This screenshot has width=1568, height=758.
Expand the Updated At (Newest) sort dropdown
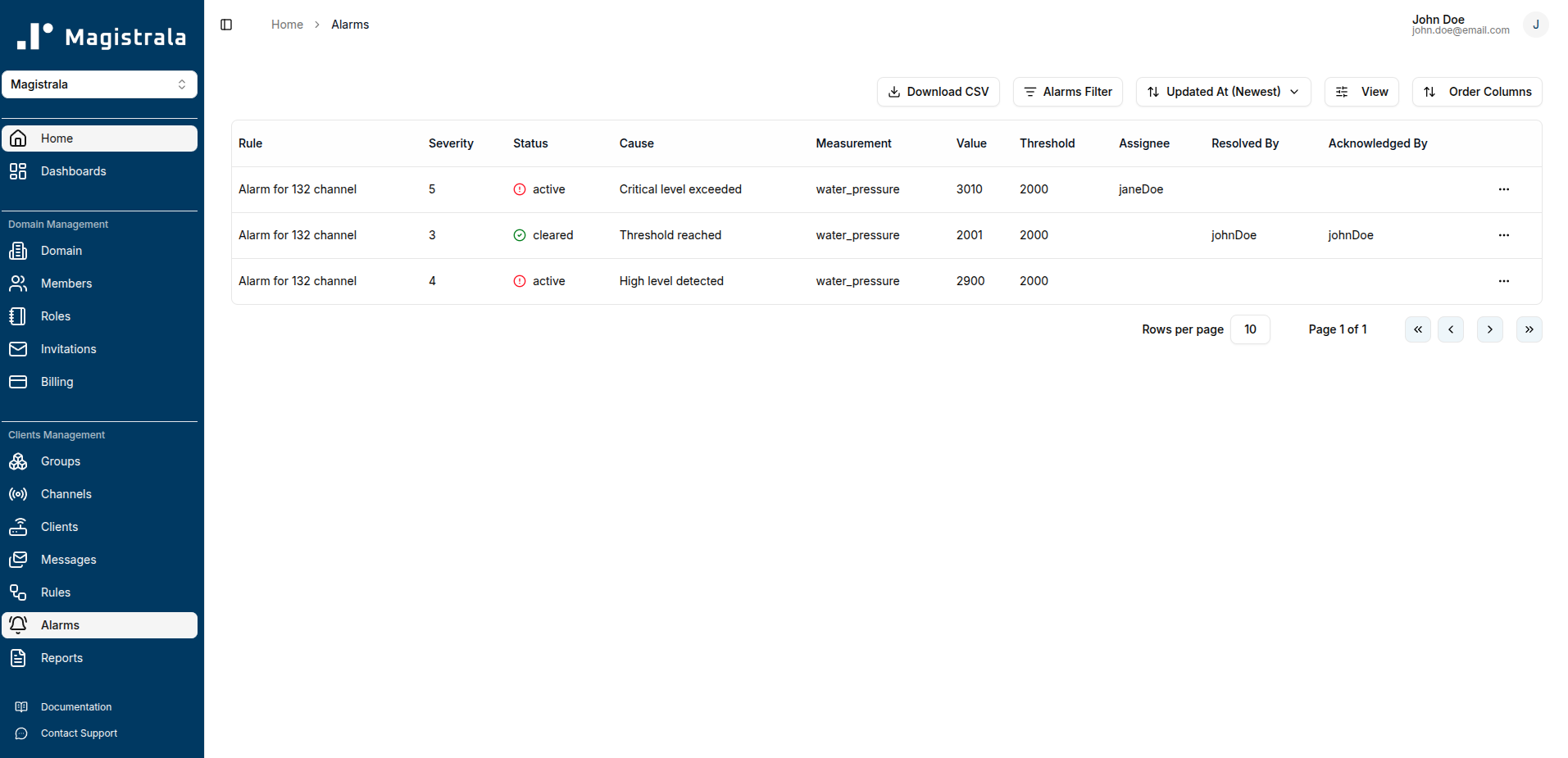pos(1223,92)
